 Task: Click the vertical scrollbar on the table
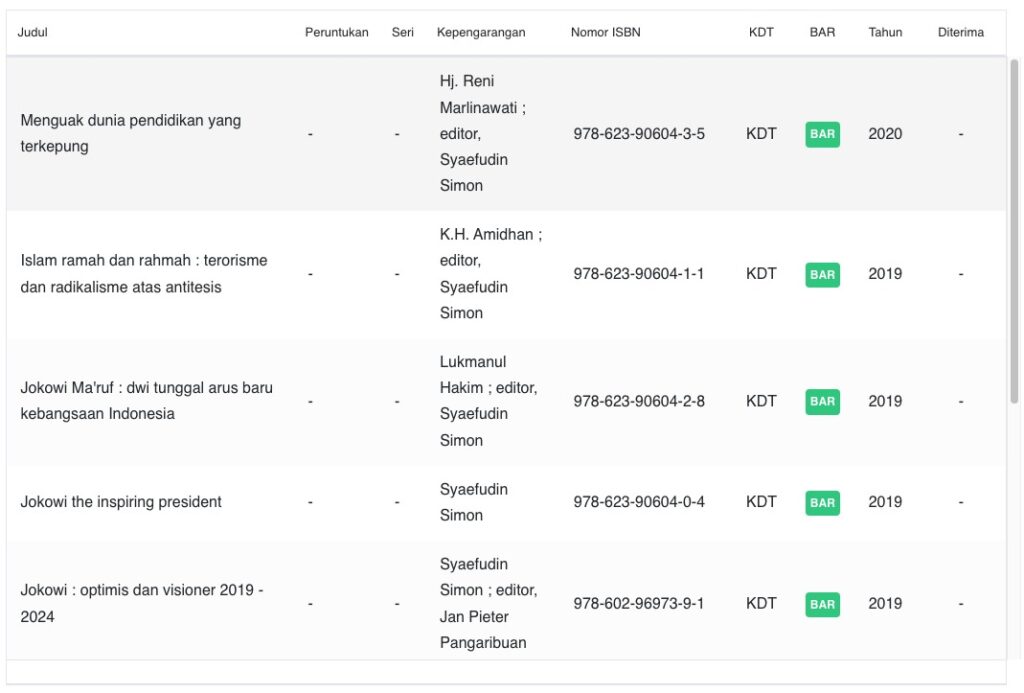coord(1014,230)
